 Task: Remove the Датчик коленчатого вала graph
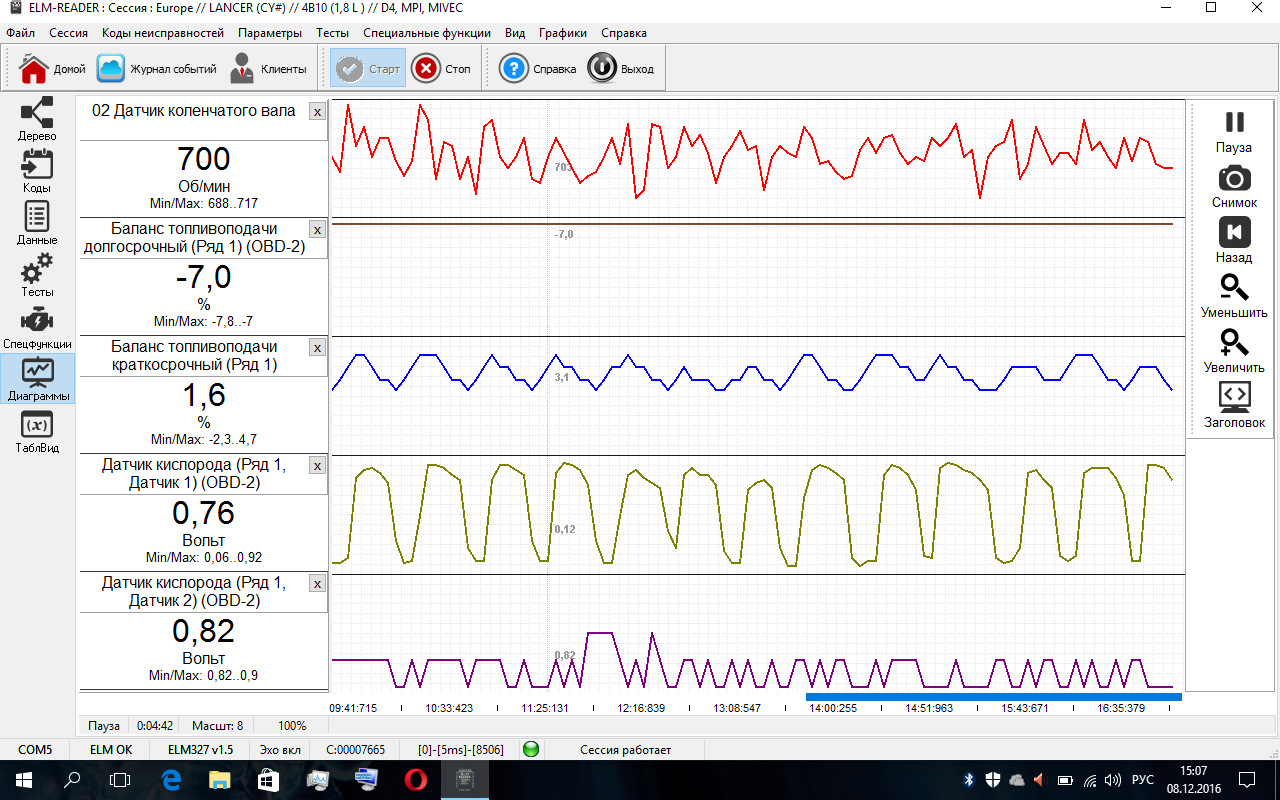(317, 112)
